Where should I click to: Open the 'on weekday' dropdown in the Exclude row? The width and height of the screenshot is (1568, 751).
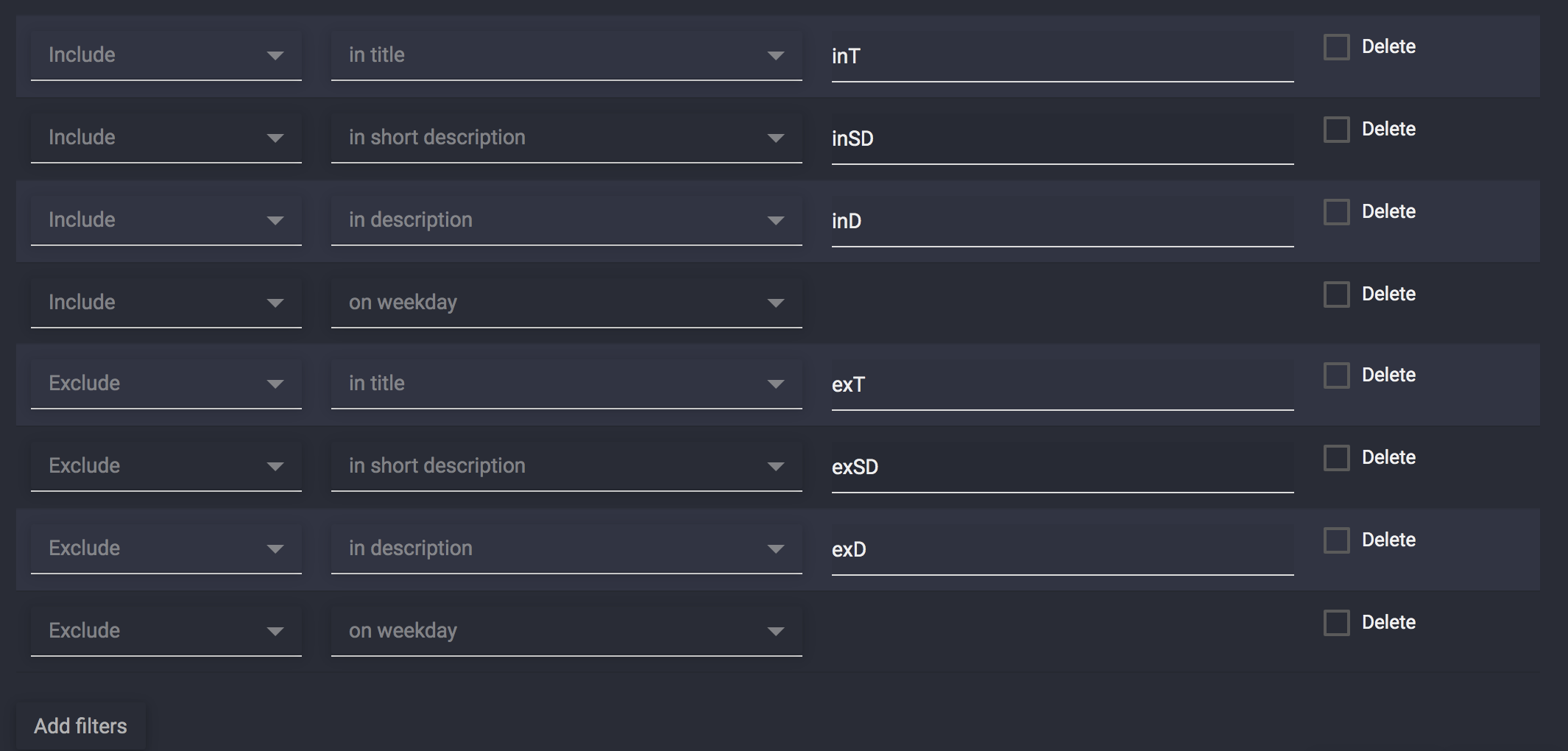coord(565,630)
